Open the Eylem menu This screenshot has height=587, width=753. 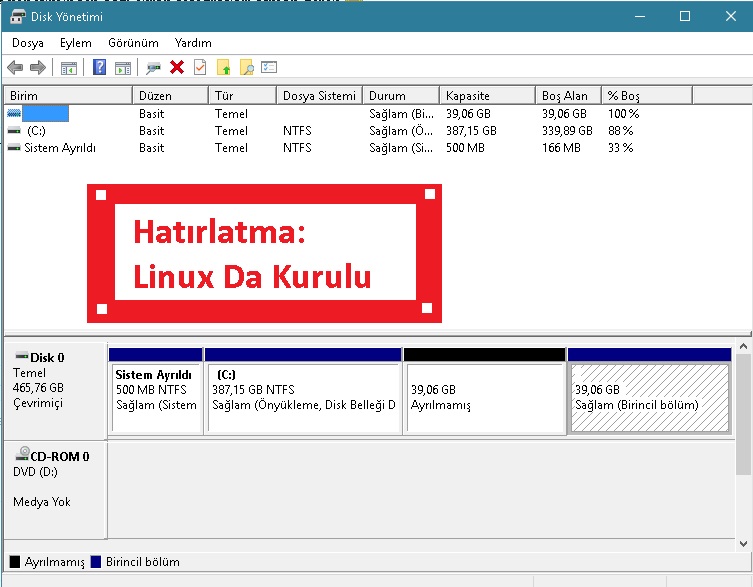click(x=75, y=43)
